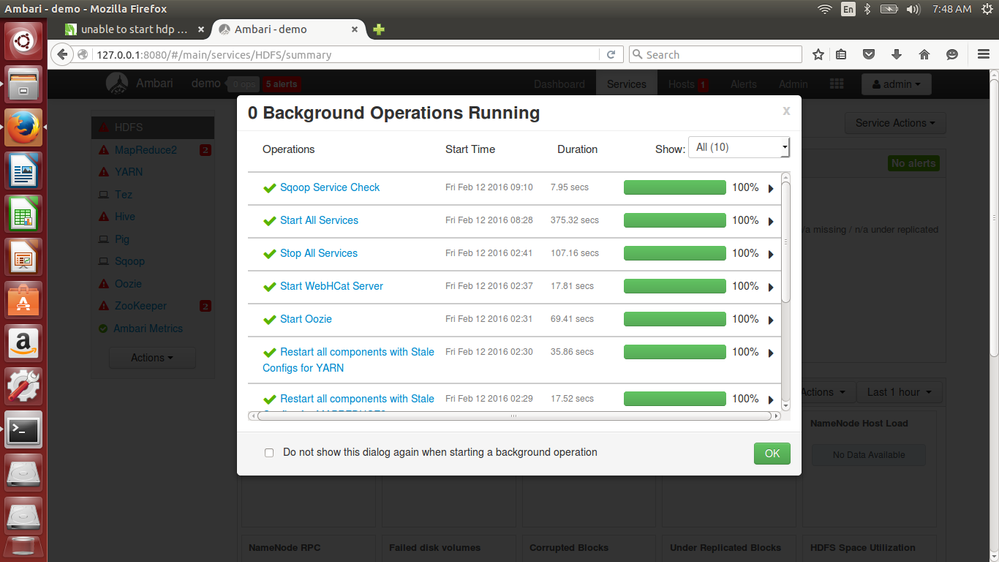Click the Firefox bookmark star icon
The width and height of the screenshot is (999, 562).
(818, 55)
